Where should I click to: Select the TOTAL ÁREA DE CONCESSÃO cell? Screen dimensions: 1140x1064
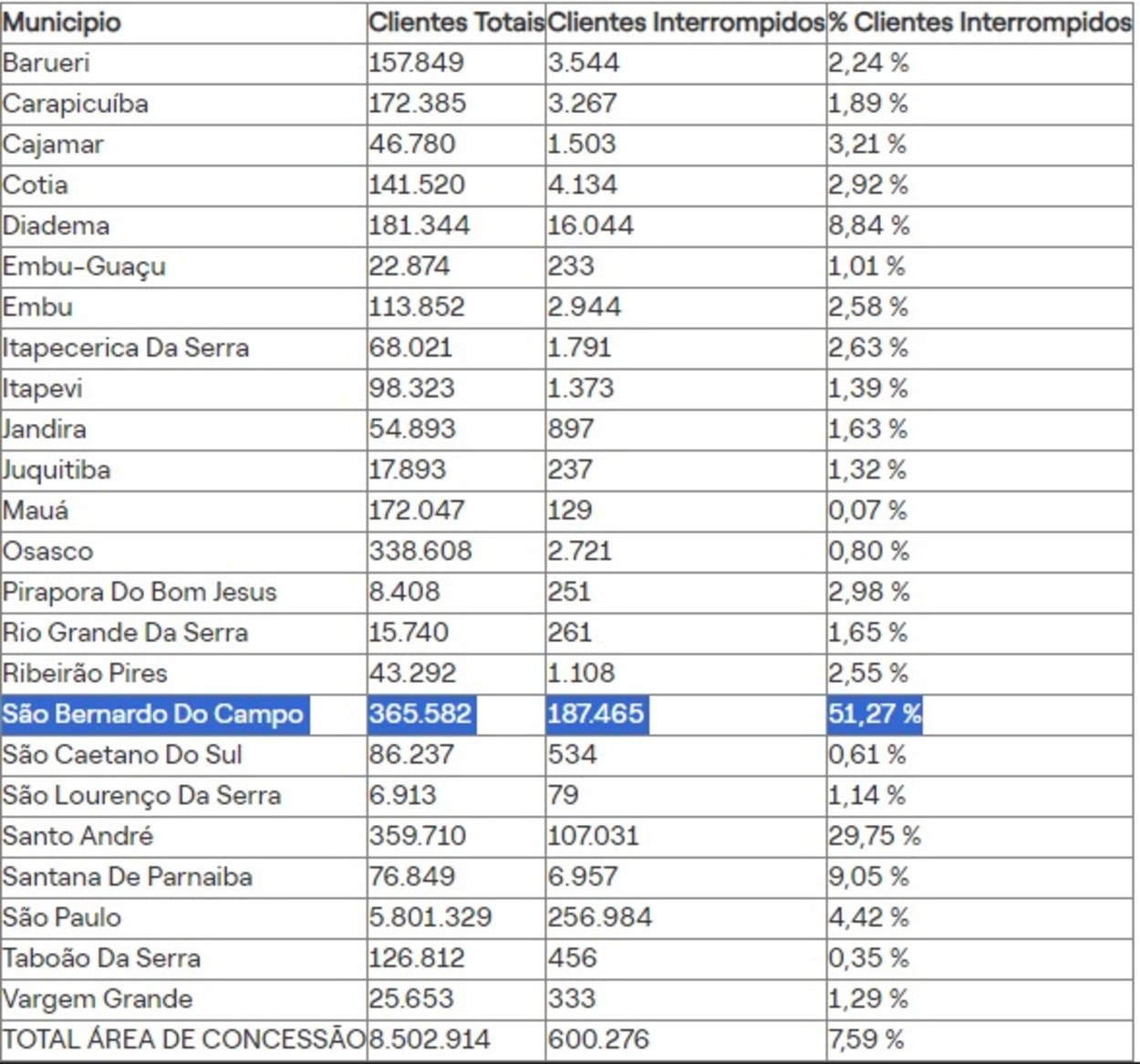183,1039
